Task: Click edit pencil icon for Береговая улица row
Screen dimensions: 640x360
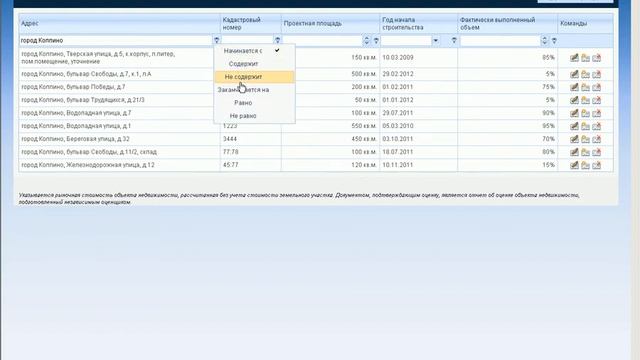Action: (574, 139)
